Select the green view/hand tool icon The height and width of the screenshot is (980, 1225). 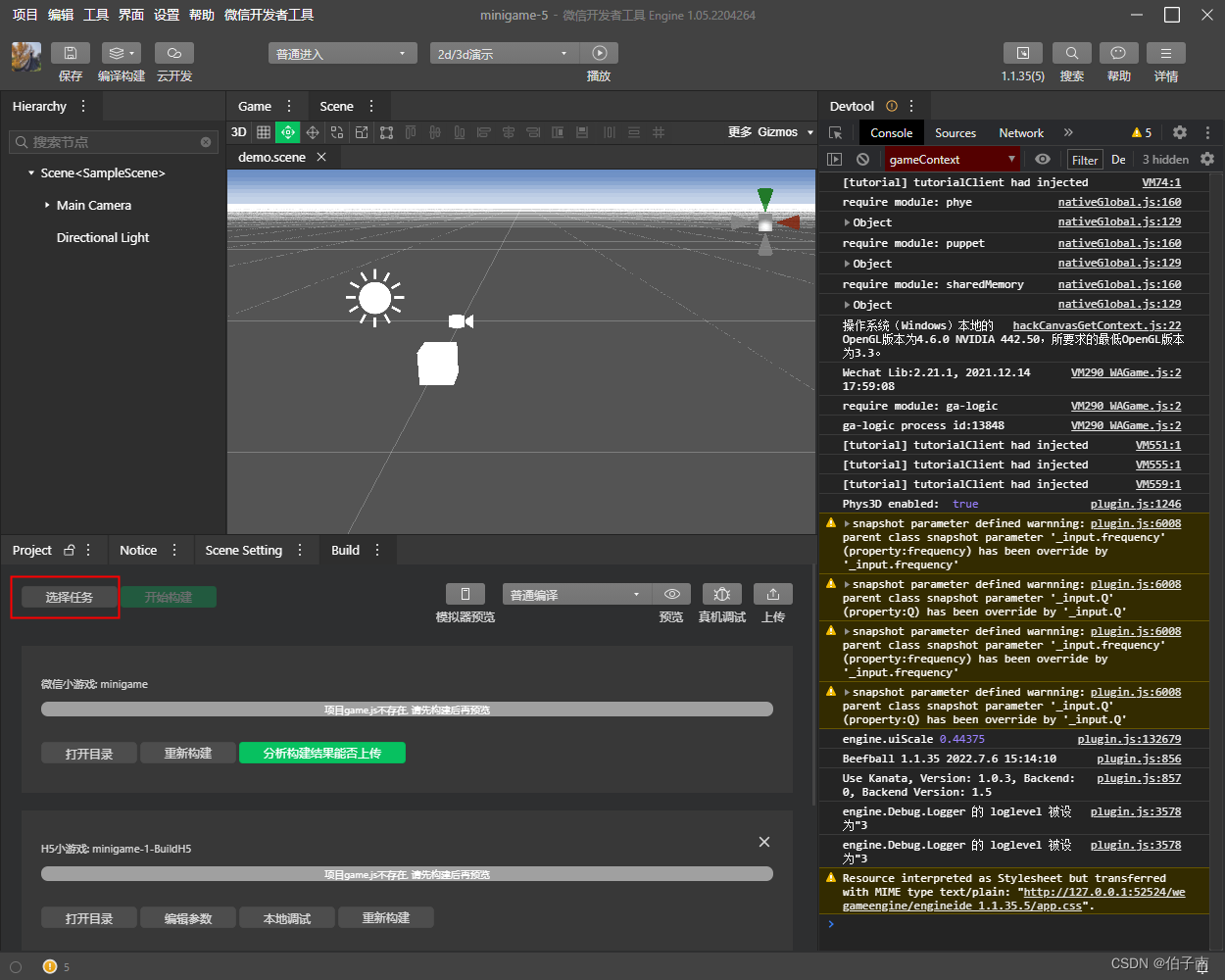[x=288, y=132]
